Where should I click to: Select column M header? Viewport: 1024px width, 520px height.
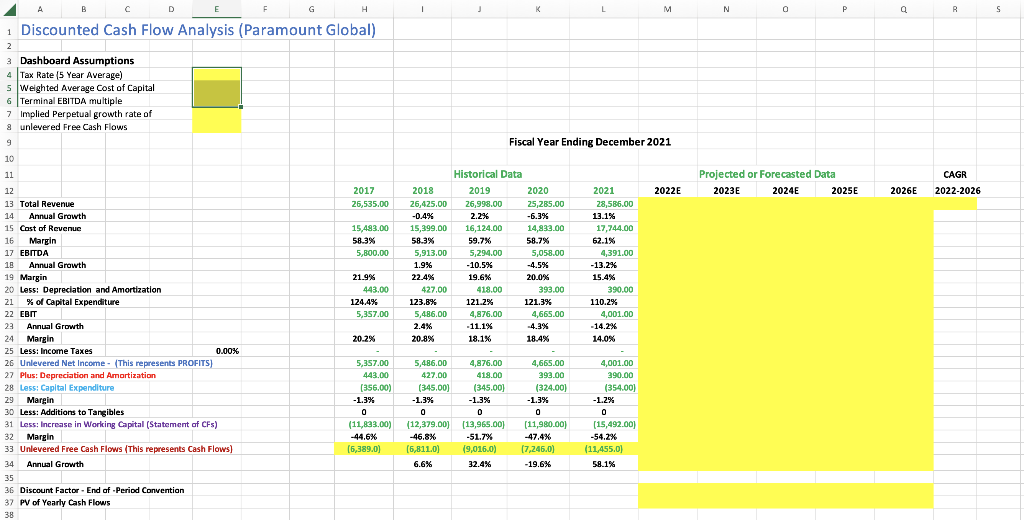point(667,9)
